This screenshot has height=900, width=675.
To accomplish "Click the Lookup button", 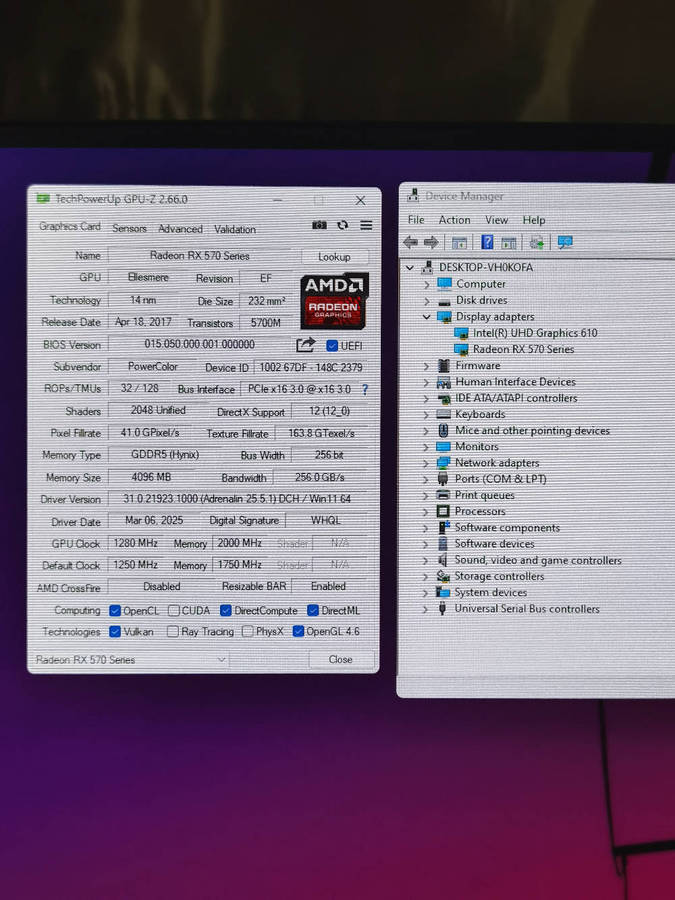I will (334, 257).
